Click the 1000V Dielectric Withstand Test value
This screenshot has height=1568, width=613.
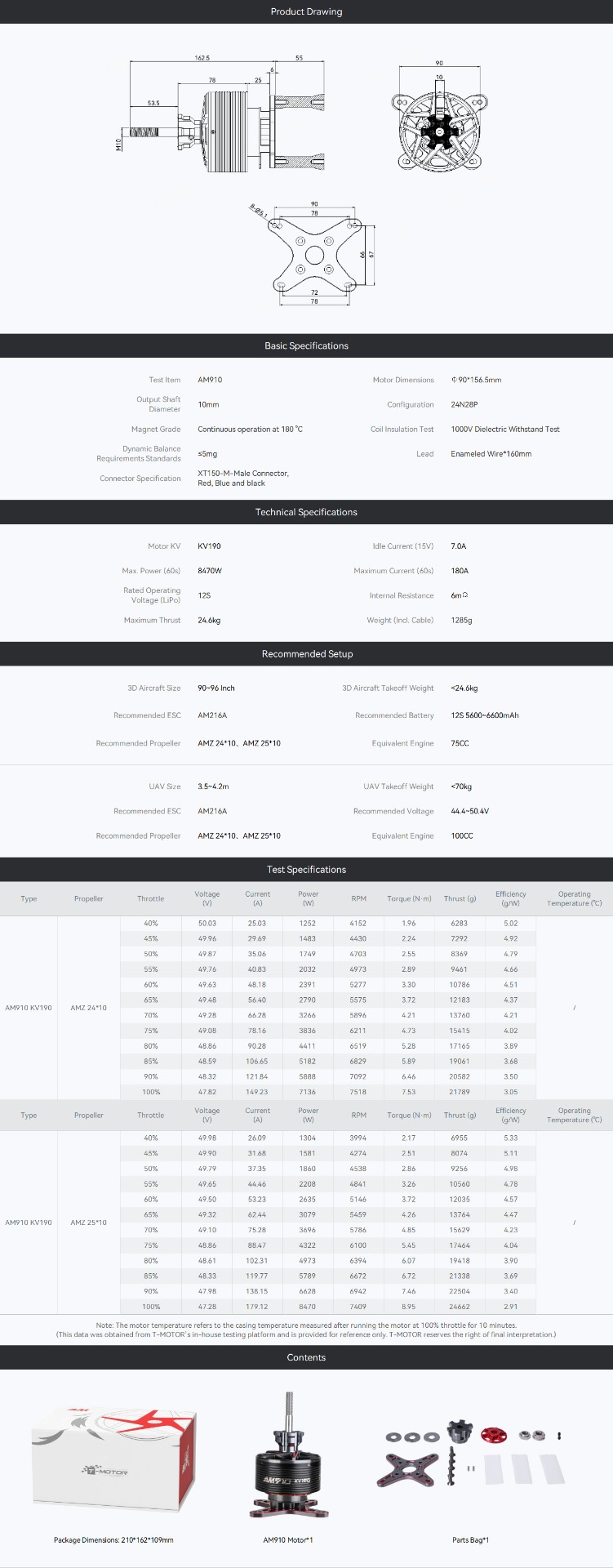pos(504,429)
